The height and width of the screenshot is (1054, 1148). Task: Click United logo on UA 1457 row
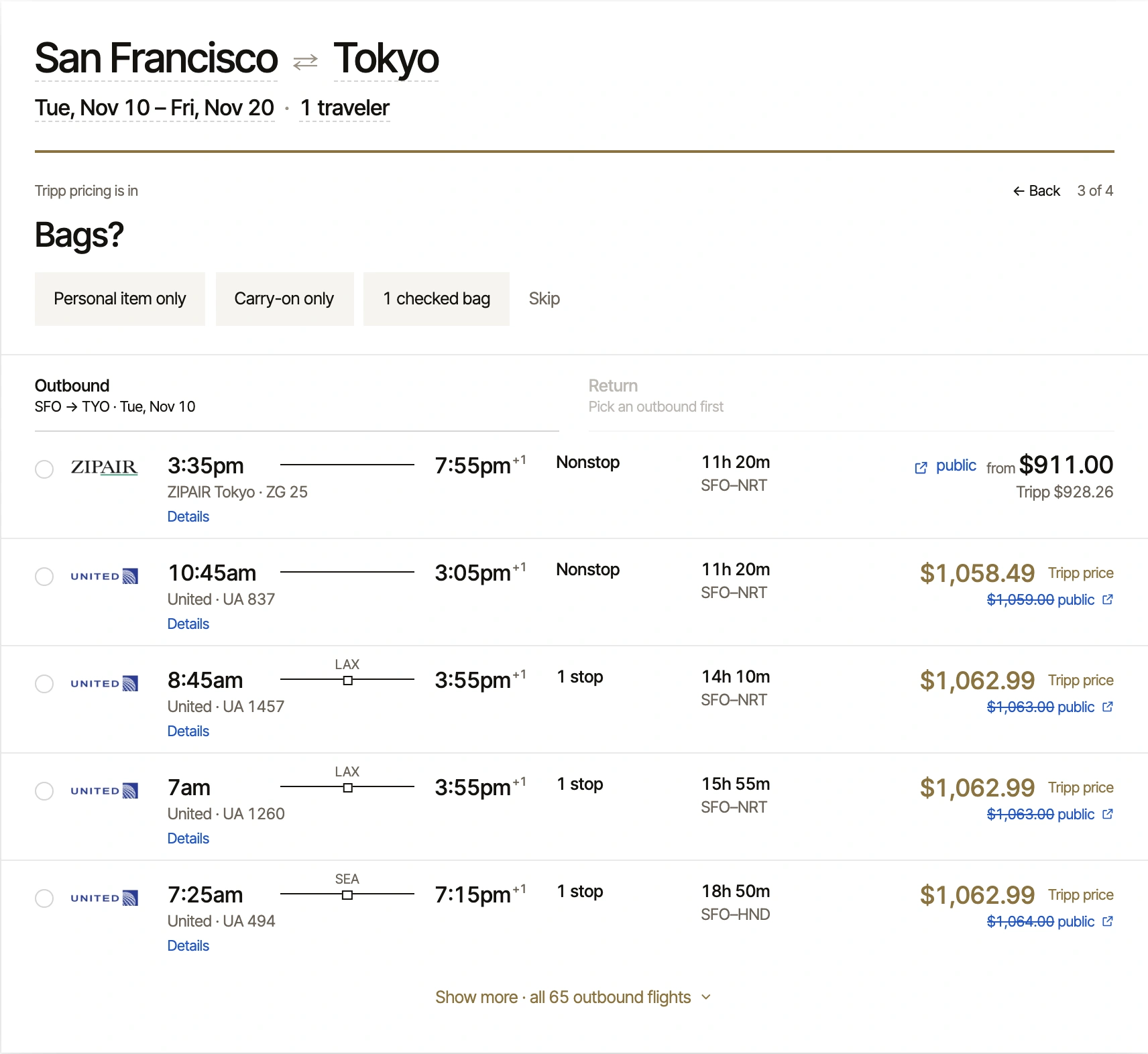tap(104, 683)
